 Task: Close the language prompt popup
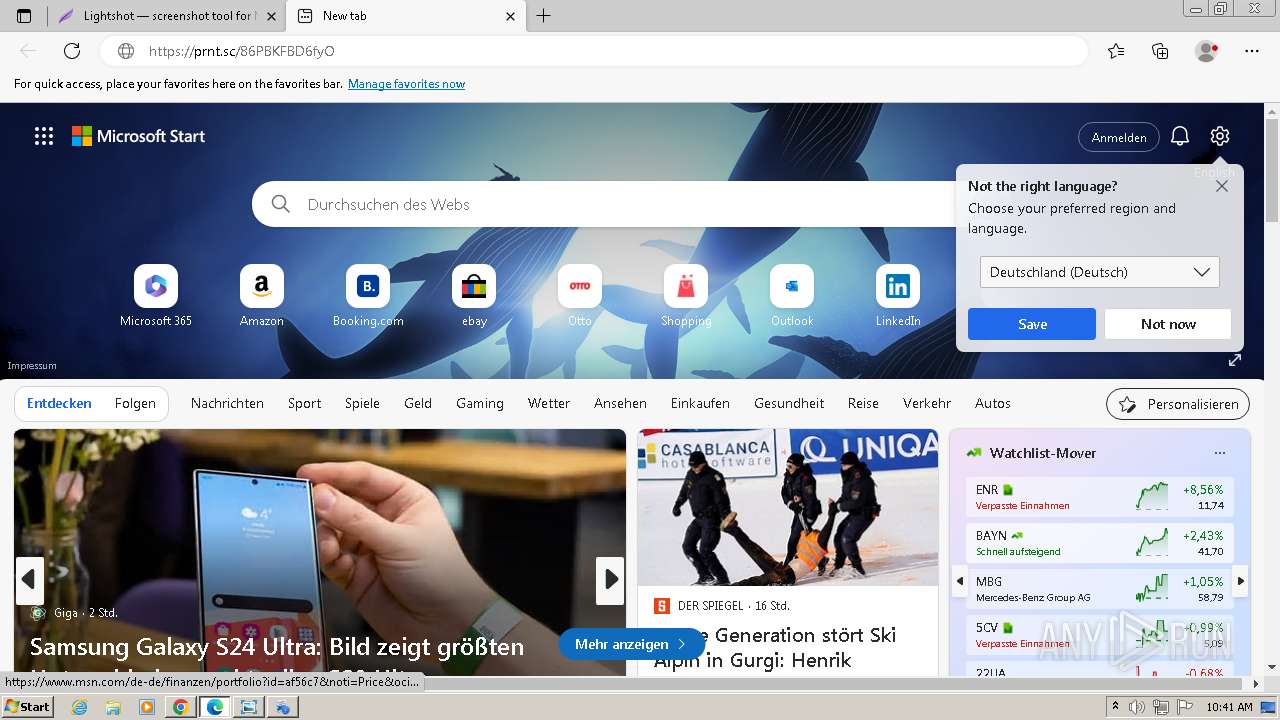(x=1222, y=186)
